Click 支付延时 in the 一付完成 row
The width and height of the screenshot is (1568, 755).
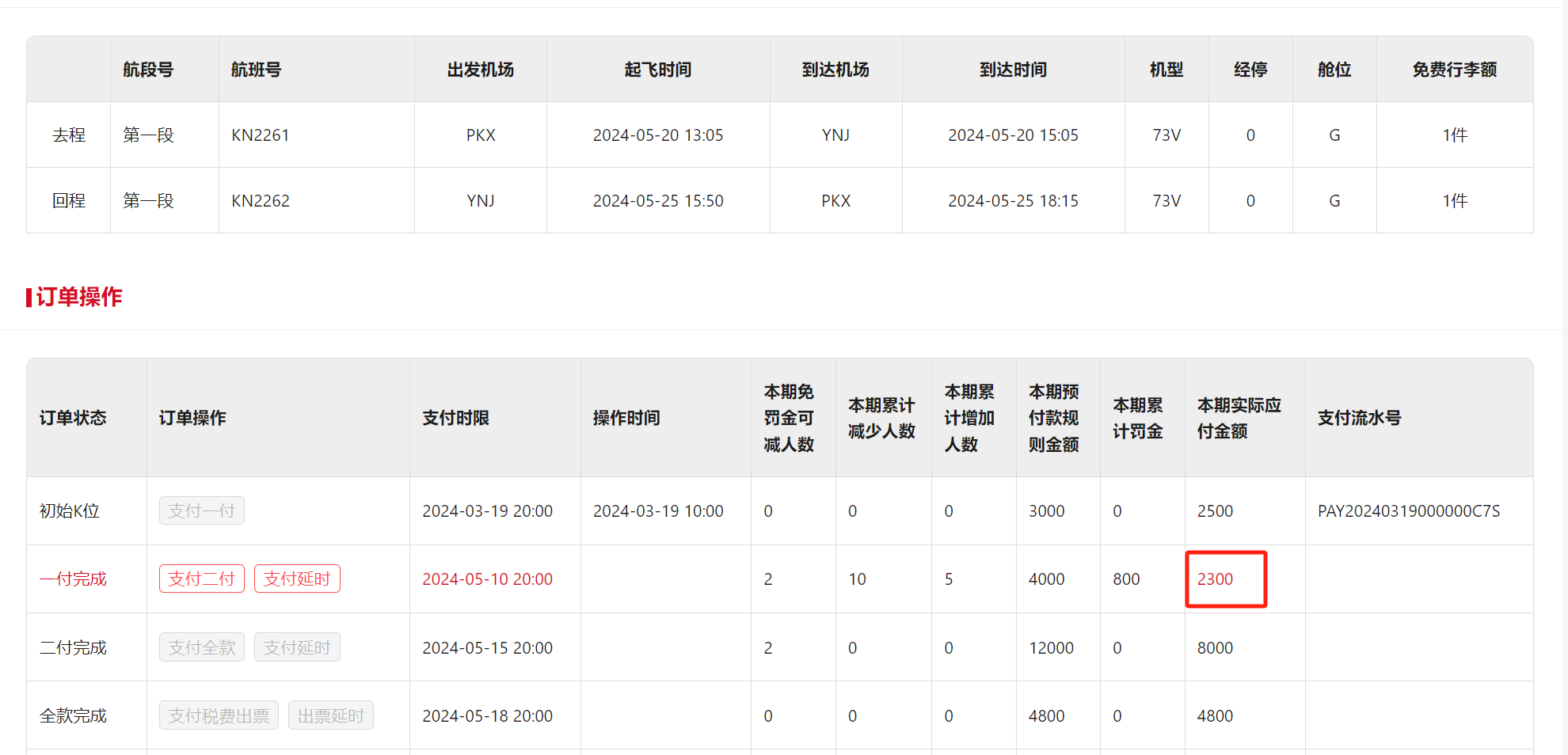(297, 579)
